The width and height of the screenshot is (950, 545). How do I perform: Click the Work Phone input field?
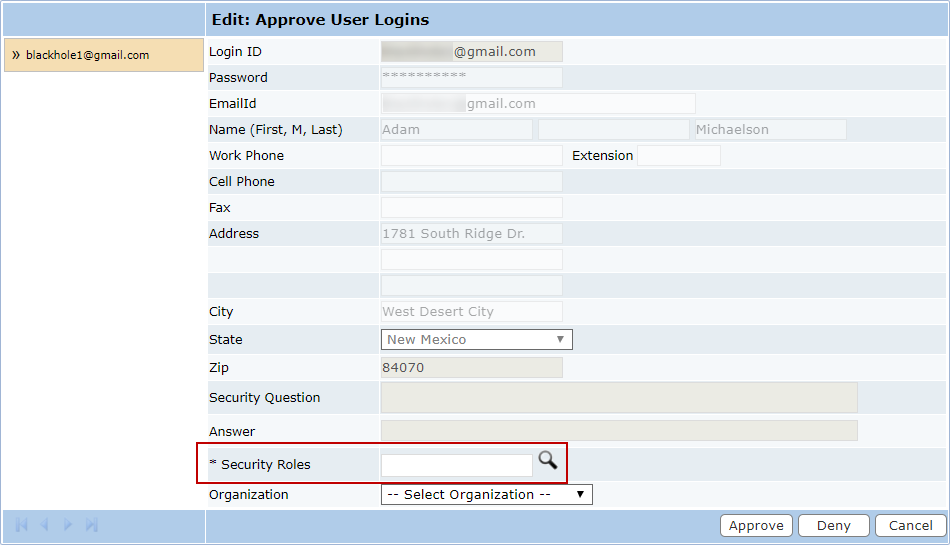[x=471, y=156]
